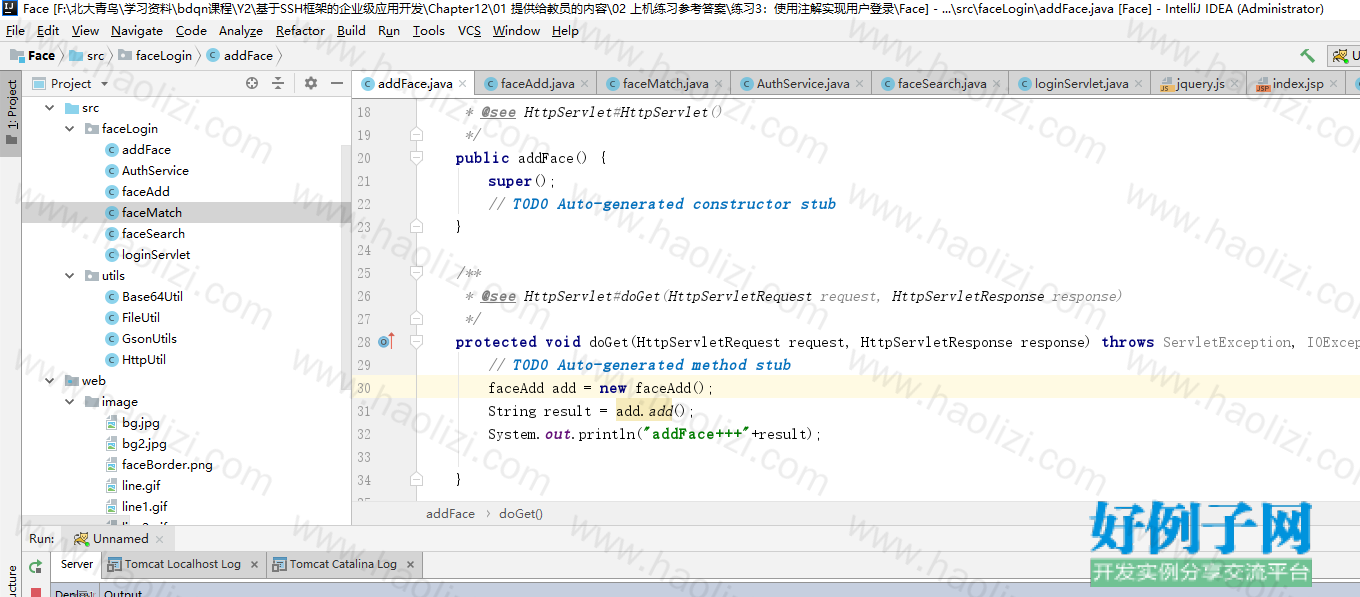The width and height of the screenshot is (1360, 597).
Task: Close the addFace.java tab
Action: pyautogui.click(x=463, y=84)
